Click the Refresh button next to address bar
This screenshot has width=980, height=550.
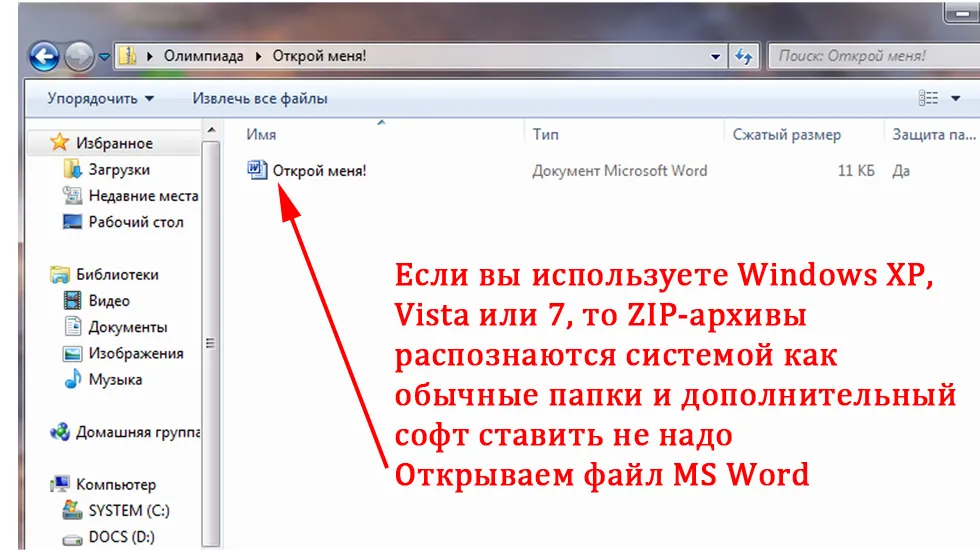point(744,57)
